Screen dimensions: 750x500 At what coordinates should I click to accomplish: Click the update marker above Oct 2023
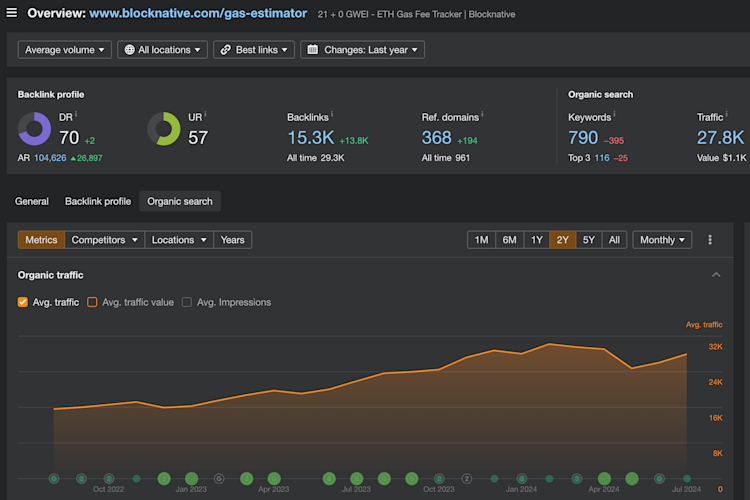tap(439, 478)
